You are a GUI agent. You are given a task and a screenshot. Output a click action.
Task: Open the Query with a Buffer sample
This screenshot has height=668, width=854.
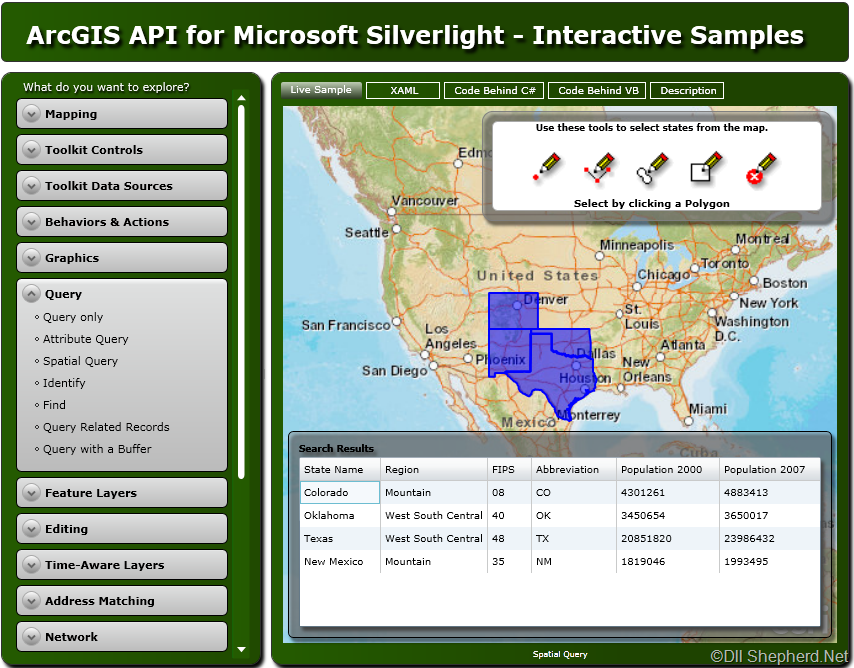[97, 449]
